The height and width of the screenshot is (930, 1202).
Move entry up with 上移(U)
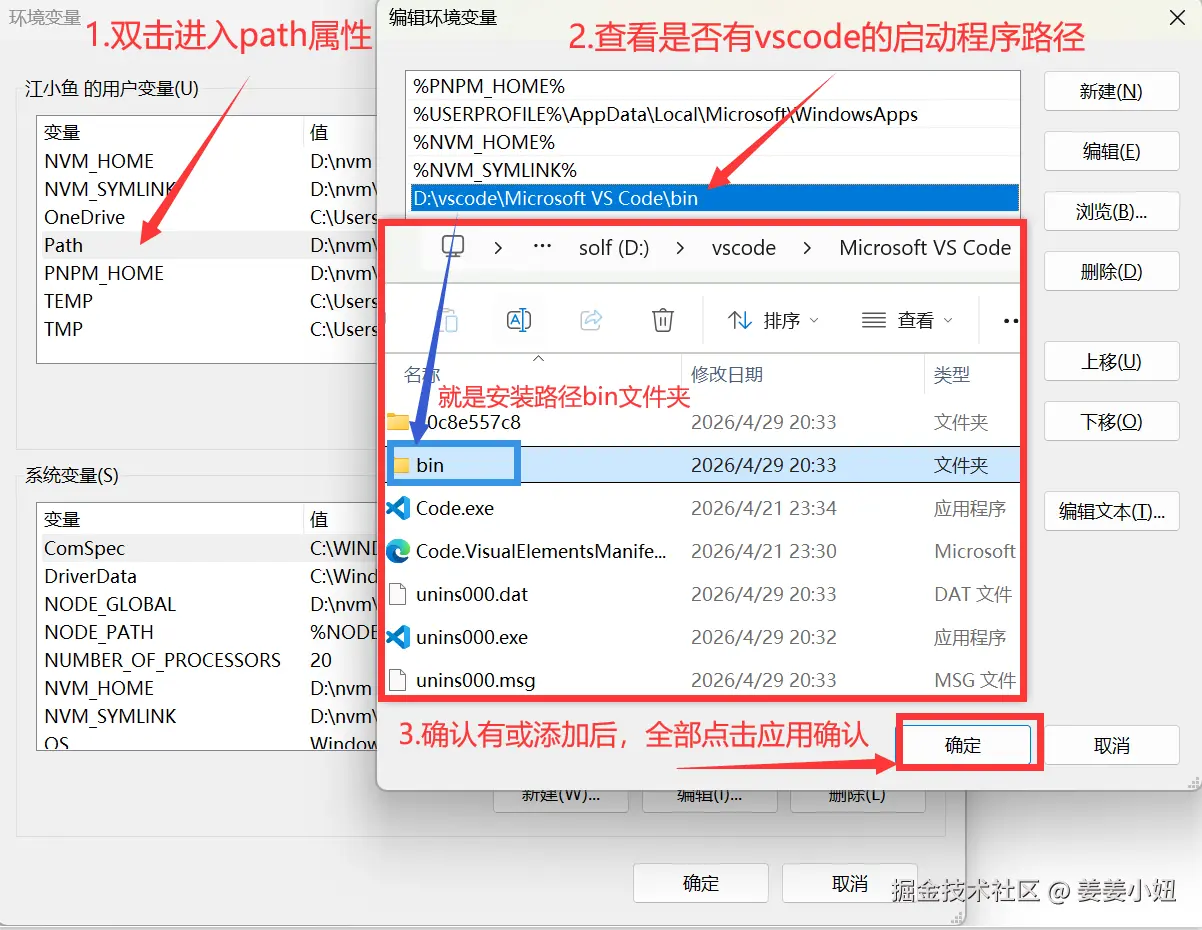[1111, 361]
